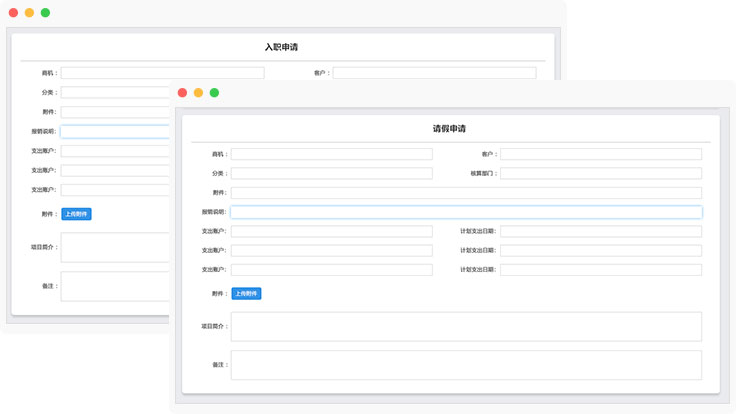Image resolution: width=736 pixels, height=414 pixels.
Task: Select the first 计划支出日期 field in 请假申请
Action: pos(600,231)
